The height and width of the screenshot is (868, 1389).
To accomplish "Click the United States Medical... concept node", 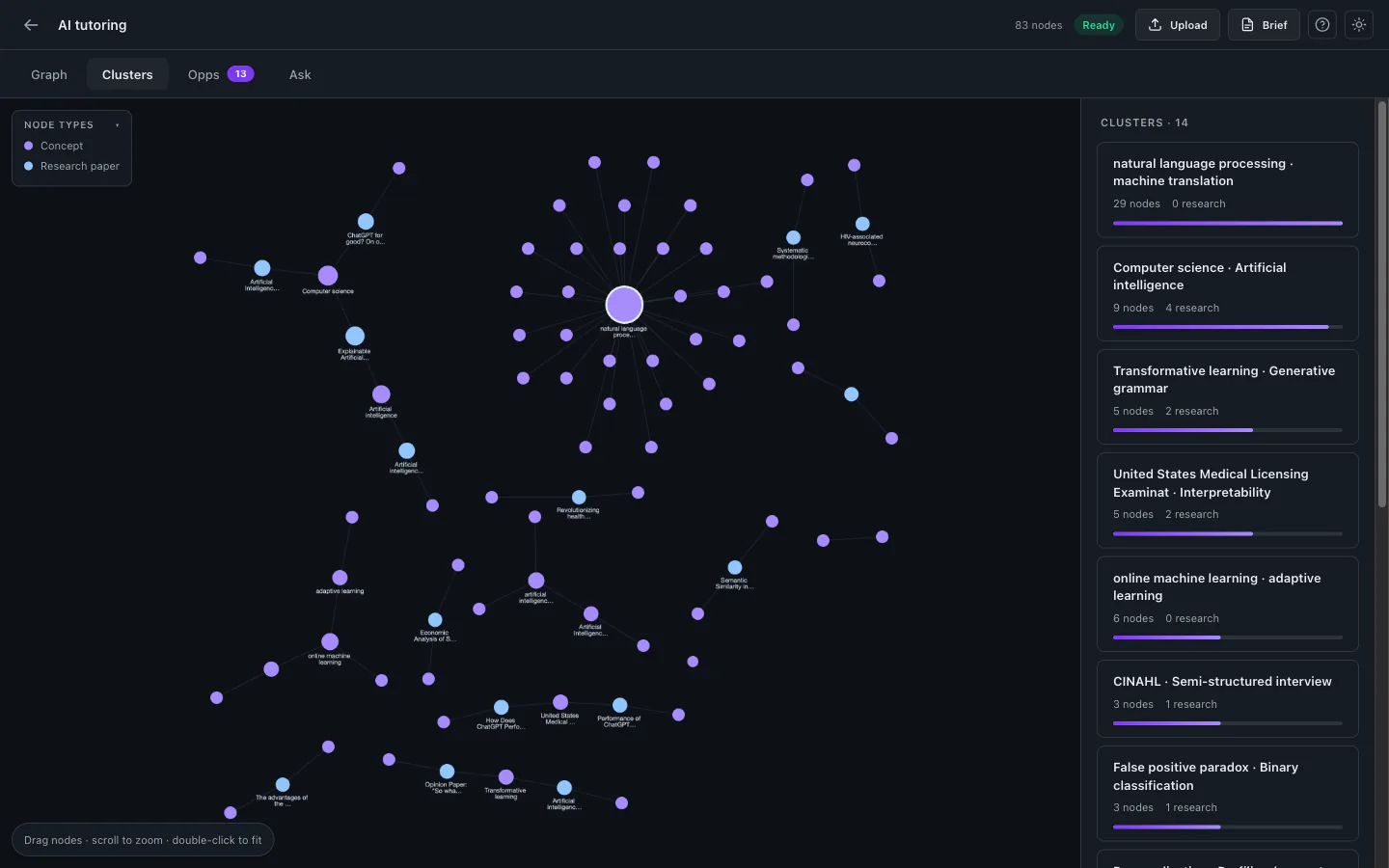I will (x=560, y=702).
